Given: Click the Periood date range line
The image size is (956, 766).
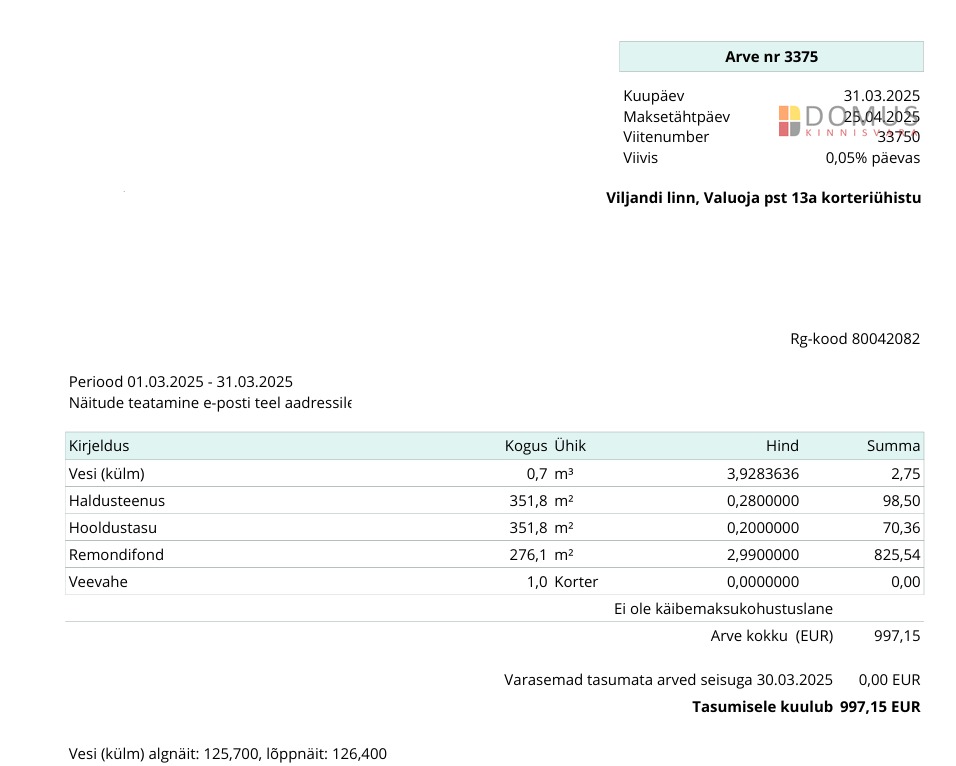Looking at the screenshot, I should click(x=181, y=382).
